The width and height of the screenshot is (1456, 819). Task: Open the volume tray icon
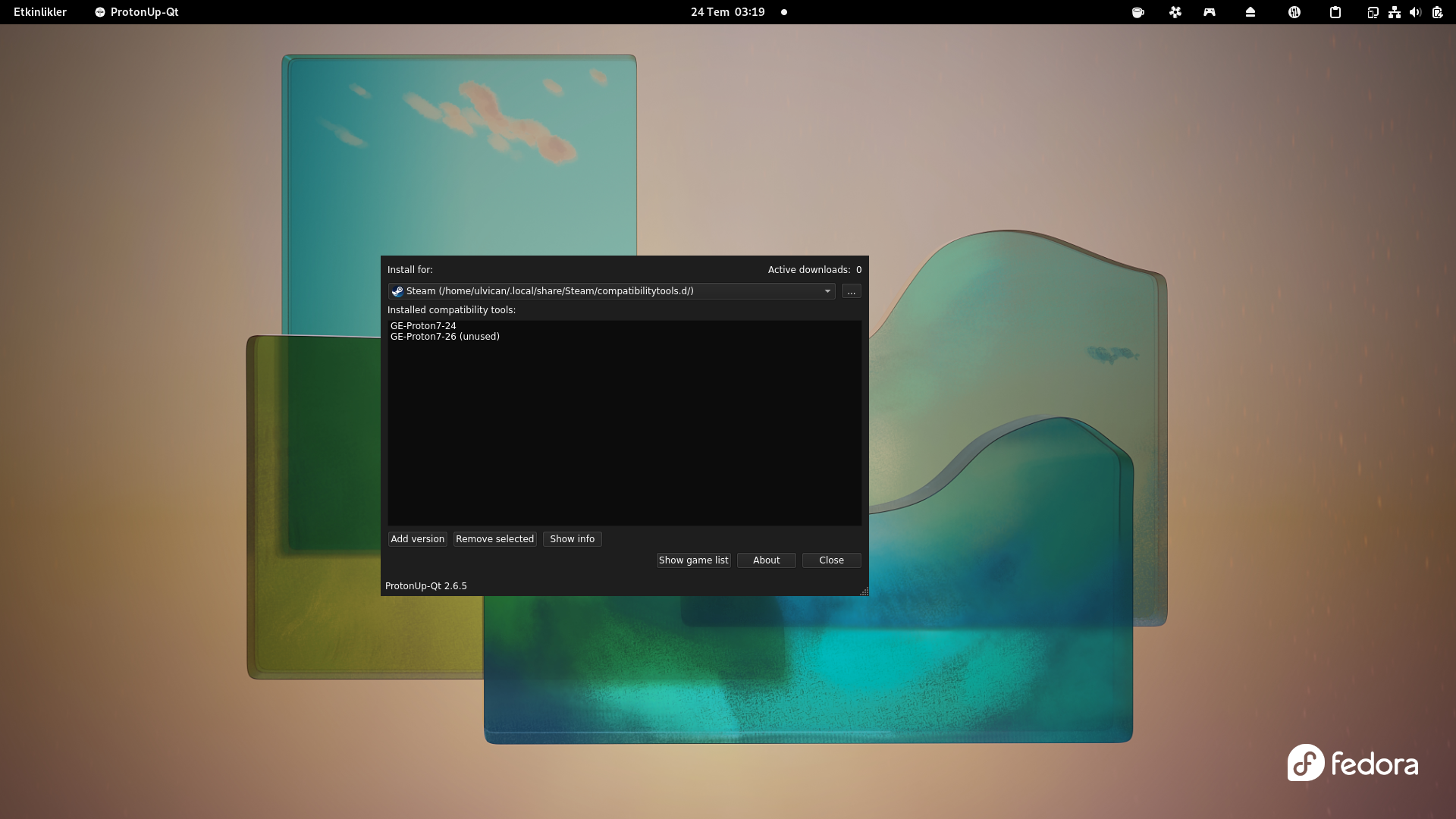(x=1415, y=12)
